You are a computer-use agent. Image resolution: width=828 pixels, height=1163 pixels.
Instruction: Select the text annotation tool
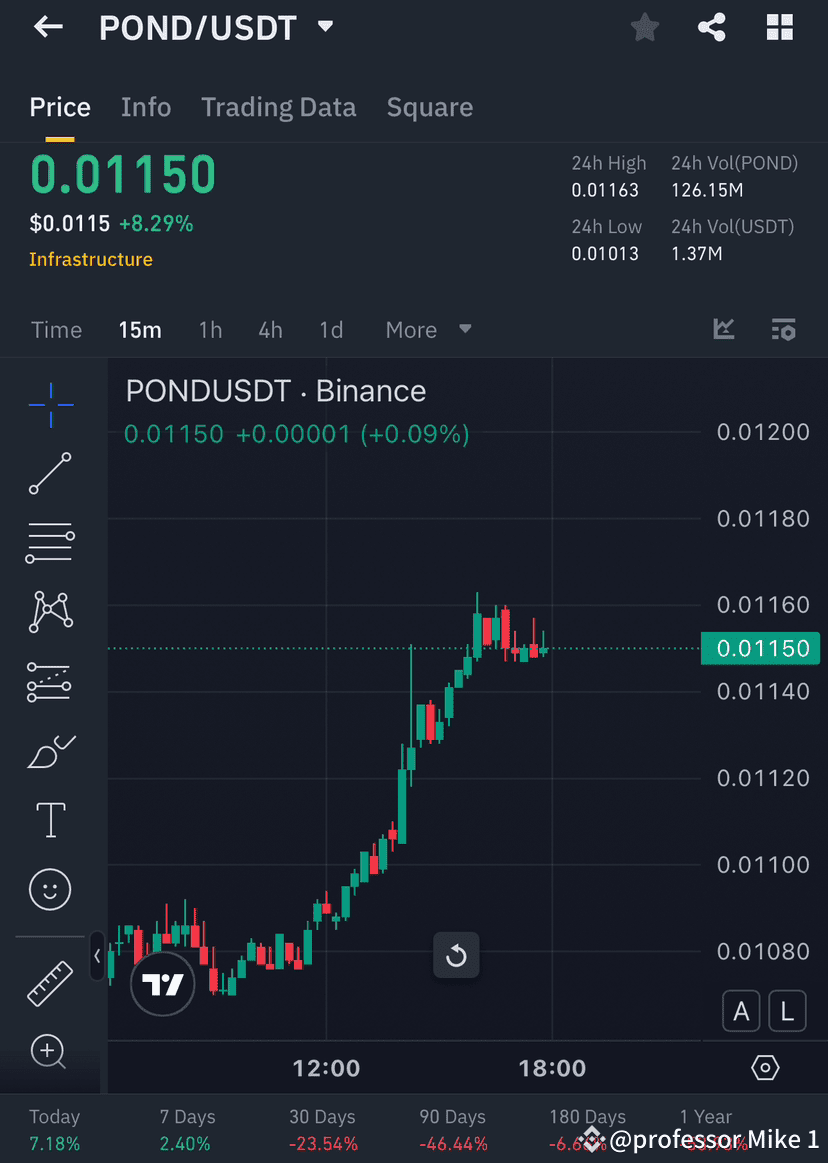[50, 819]
